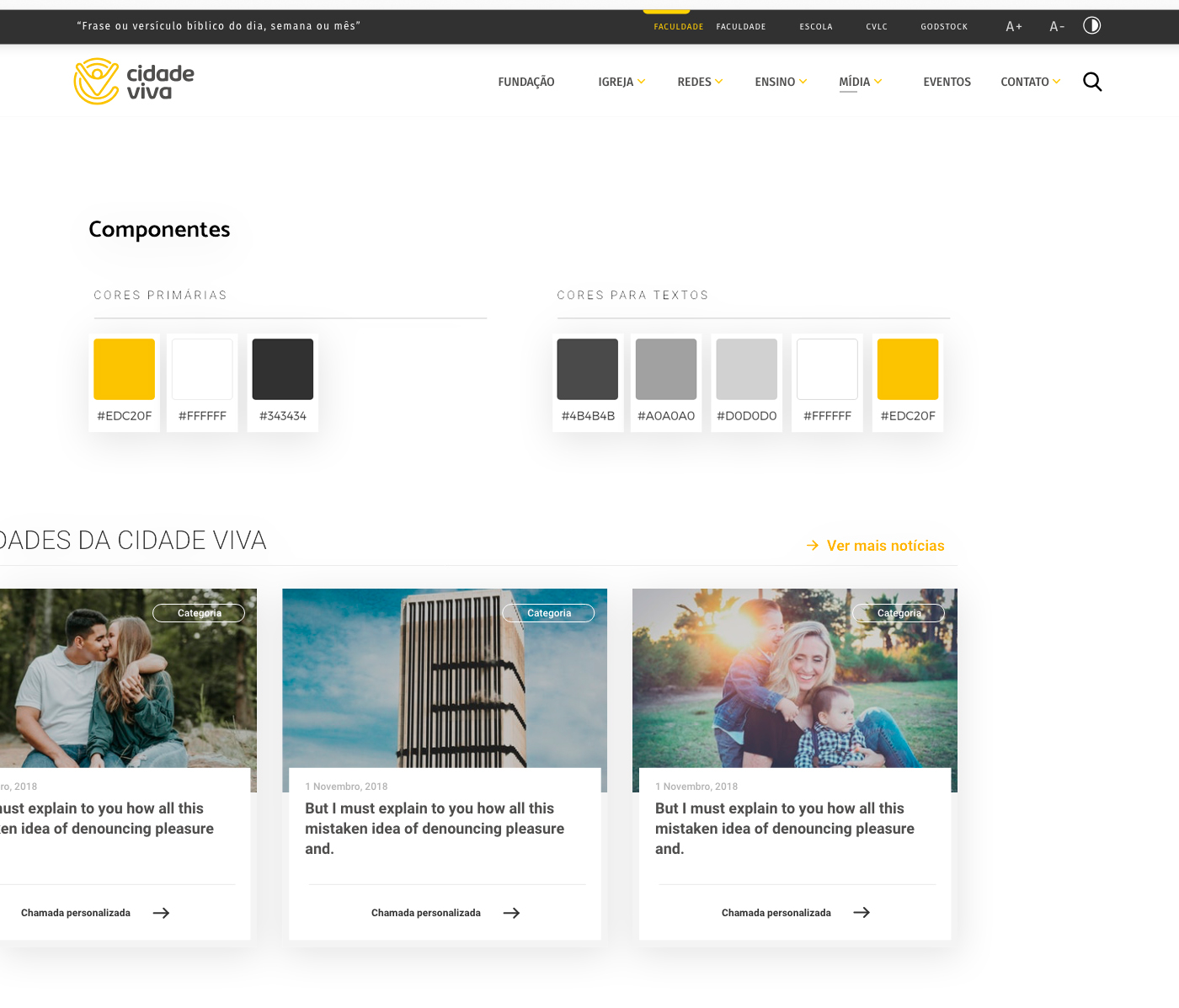
Task: Click family card headline text
Action: [x=785, y=829]
